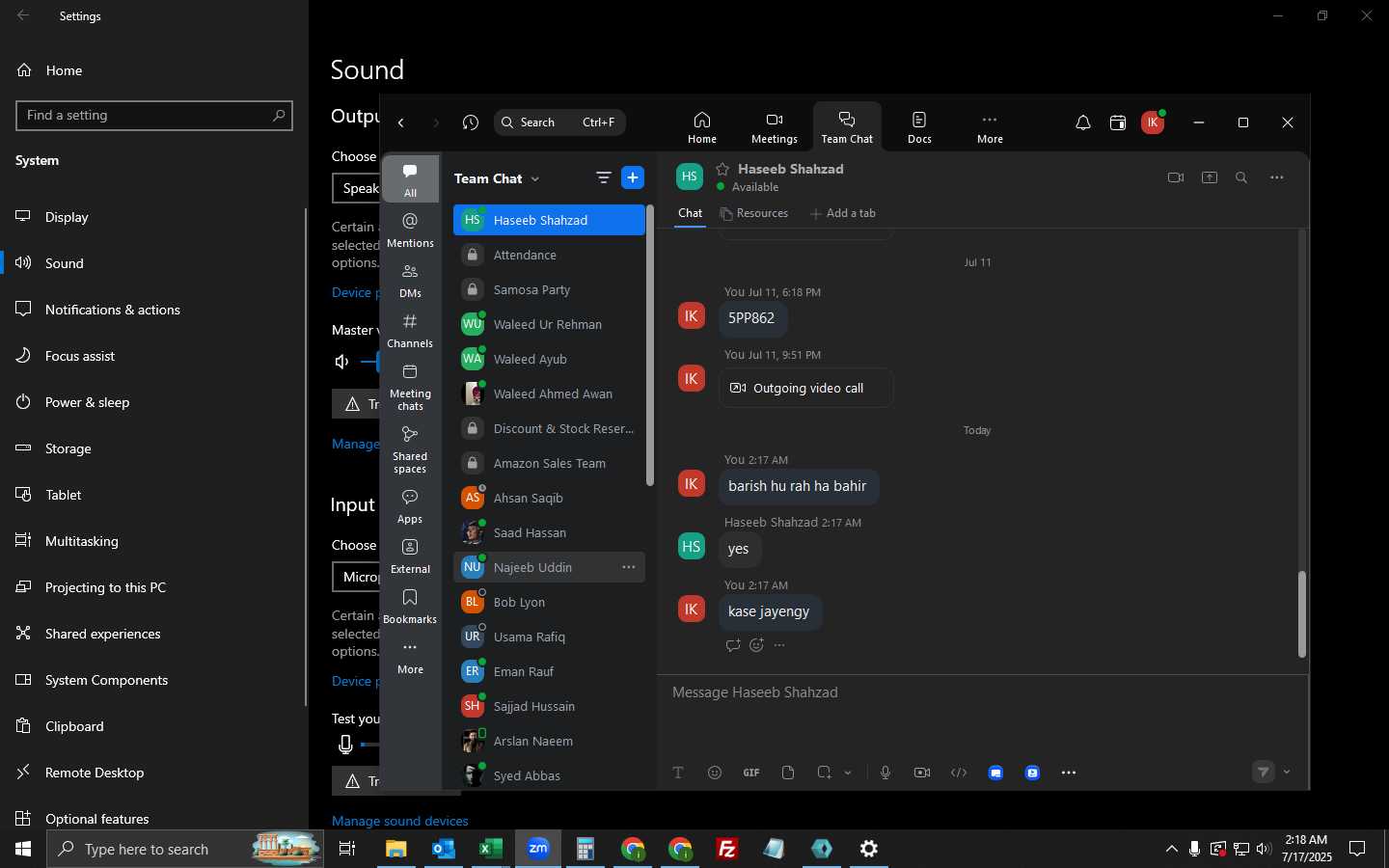
Task: Open chat with Bob Lyon
Action: (549, 602)
